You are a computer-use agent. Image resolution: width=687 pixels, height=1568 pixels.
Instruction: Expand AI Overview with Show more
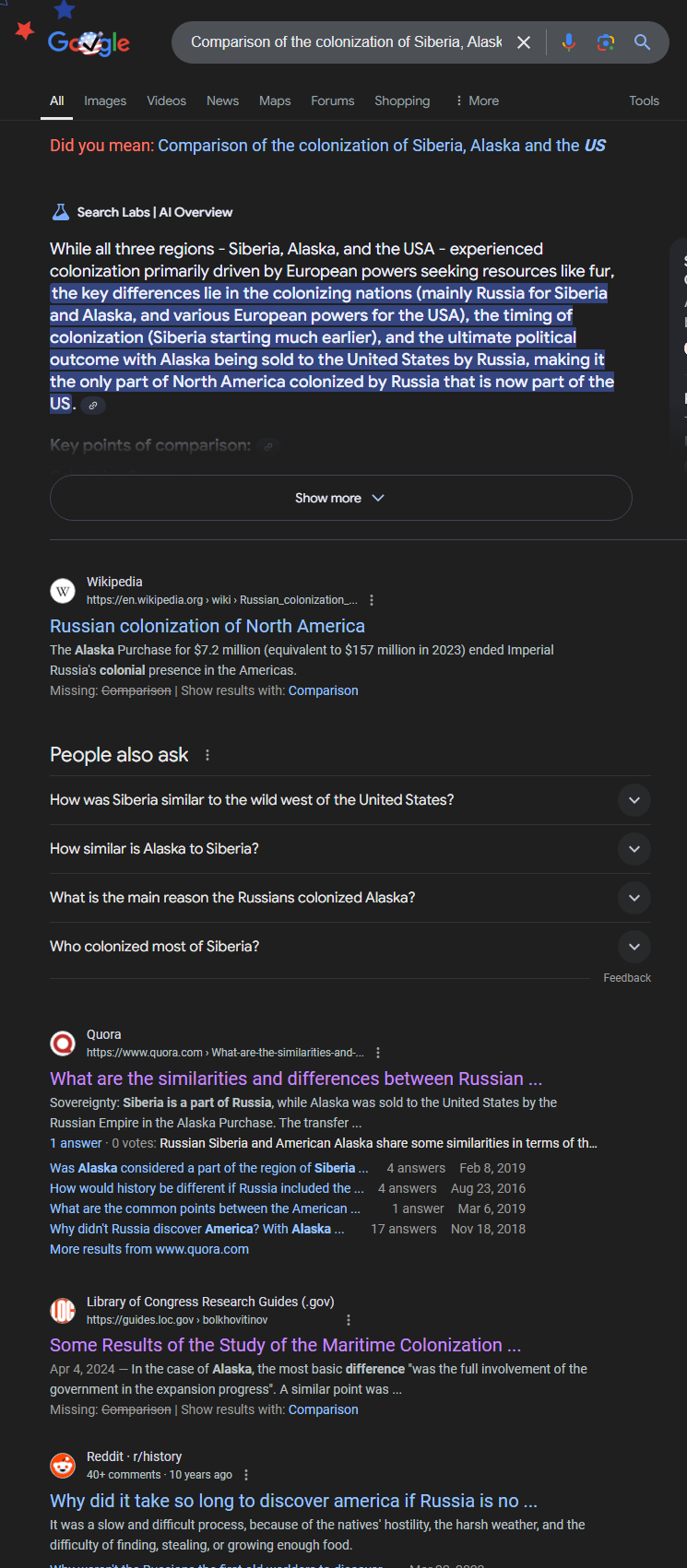[340, 498]
